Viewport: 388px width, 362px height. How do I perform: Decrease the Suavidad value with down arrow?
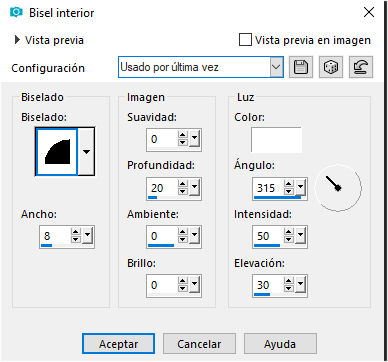pos(183,142)
